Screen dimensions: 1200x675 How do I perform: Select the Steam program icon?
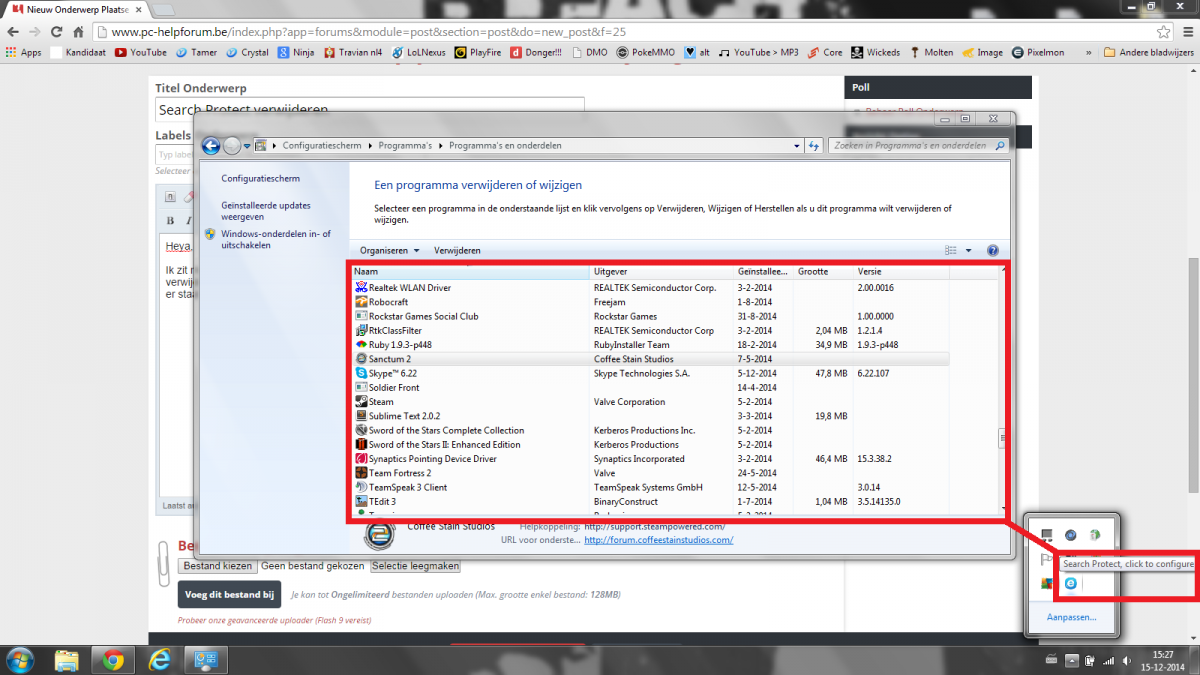pos(361,402)
